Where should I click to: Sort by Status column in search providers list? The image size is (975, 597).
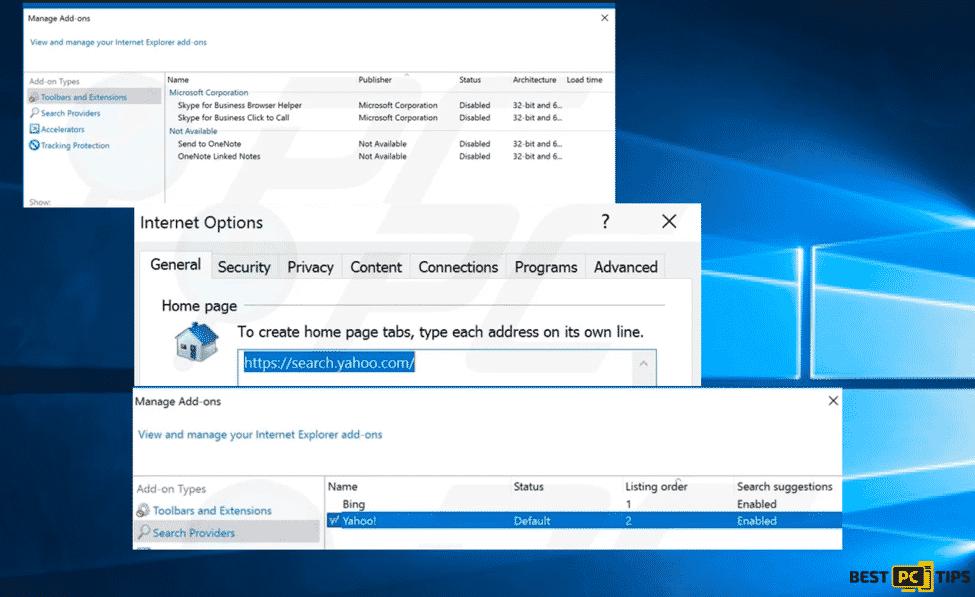click(529, 486)
